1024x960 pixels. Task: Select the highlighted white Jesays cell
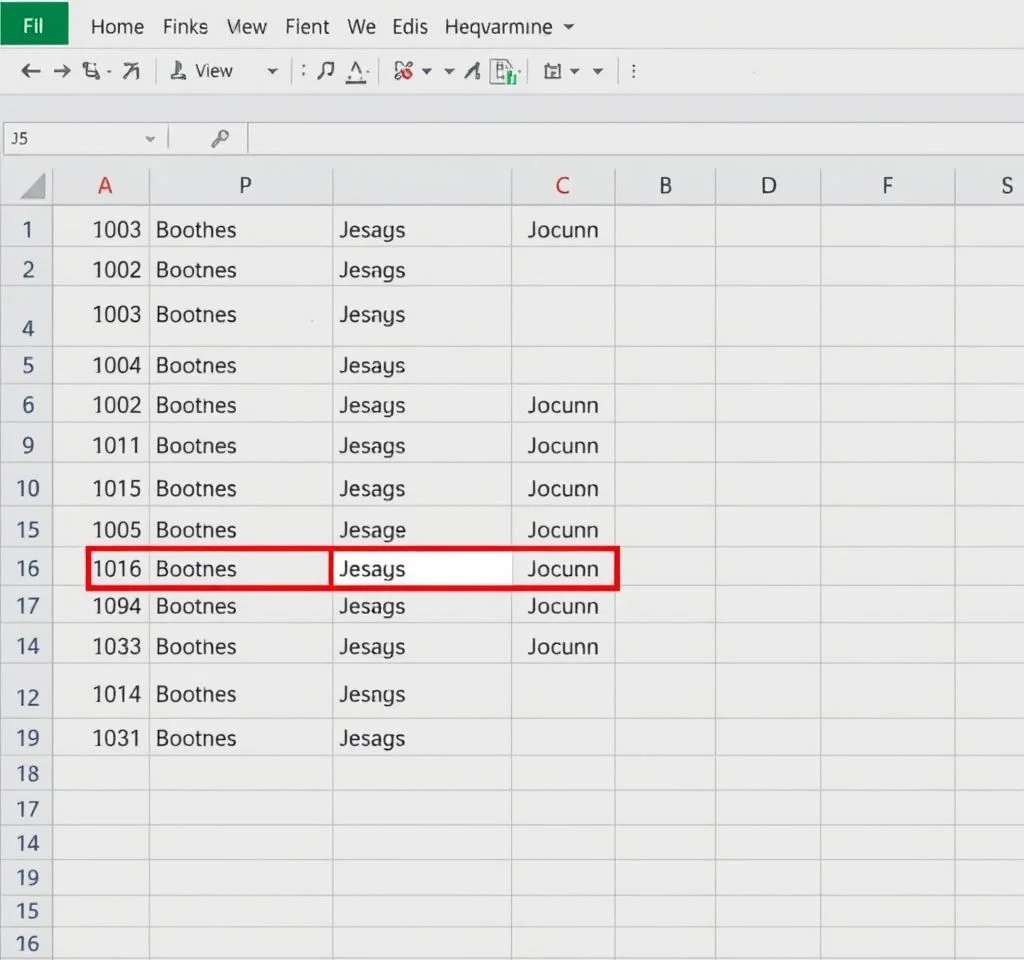(x=421, y=568)
